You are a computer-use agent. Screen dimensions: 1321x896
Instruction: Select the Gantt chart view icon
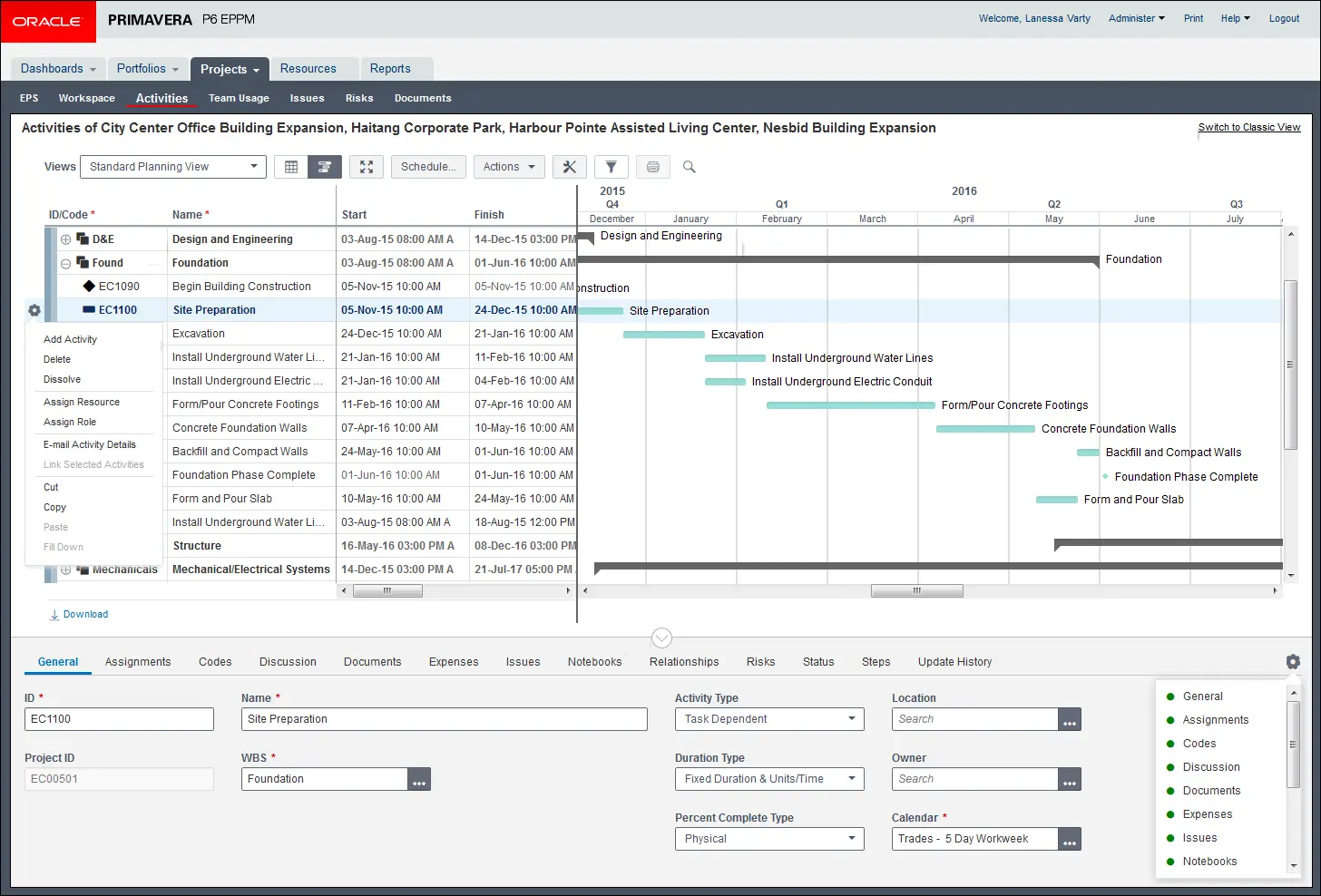[x=324, y=167]
